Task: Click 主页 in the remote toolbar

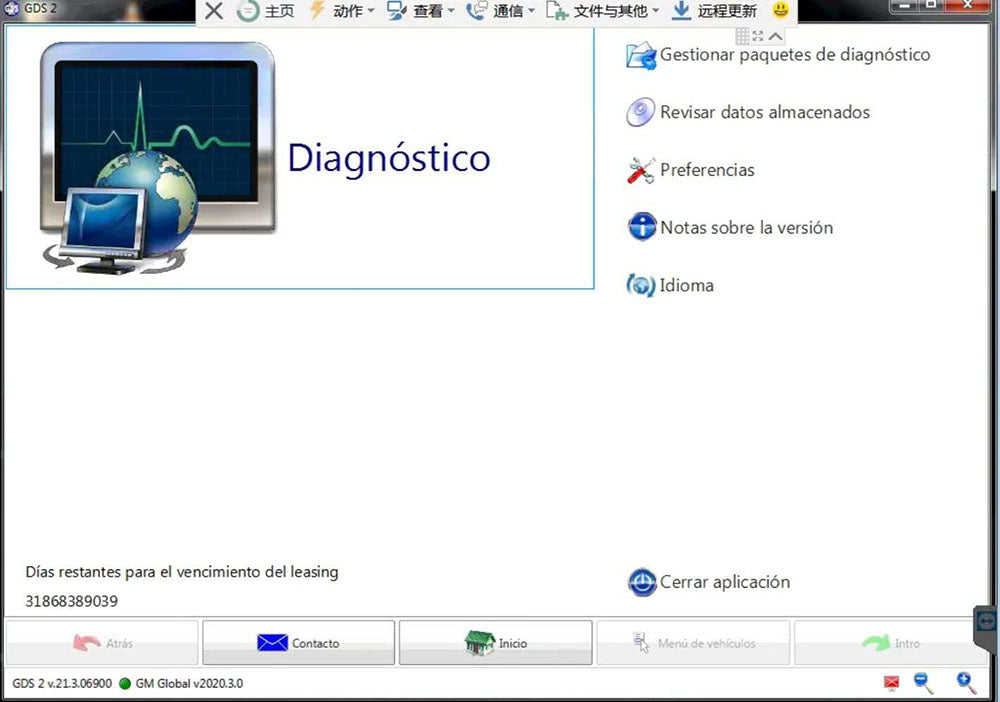Action: [266, 11]
